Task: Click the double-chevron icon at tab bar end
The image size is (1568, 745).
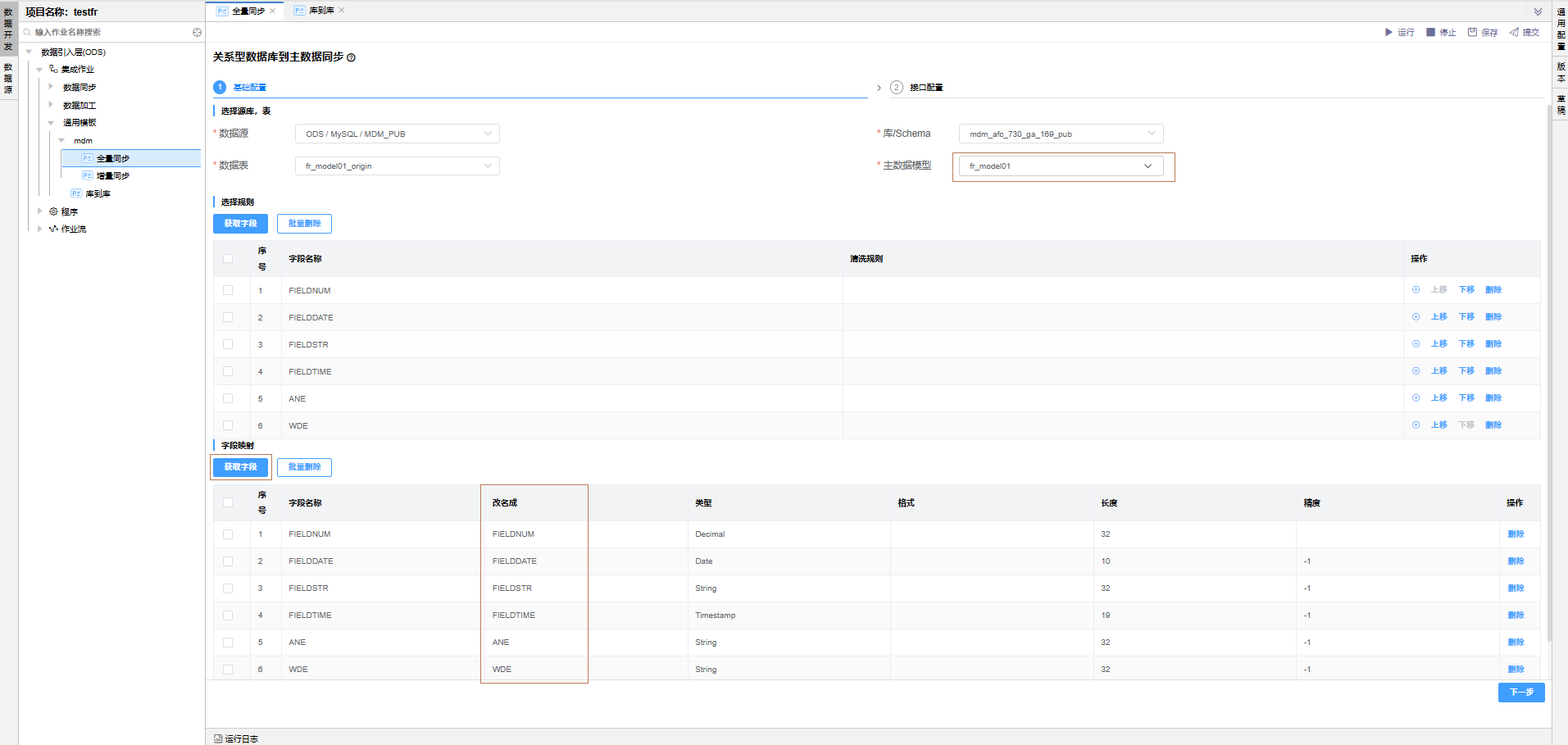Action: click(1538, 11)
